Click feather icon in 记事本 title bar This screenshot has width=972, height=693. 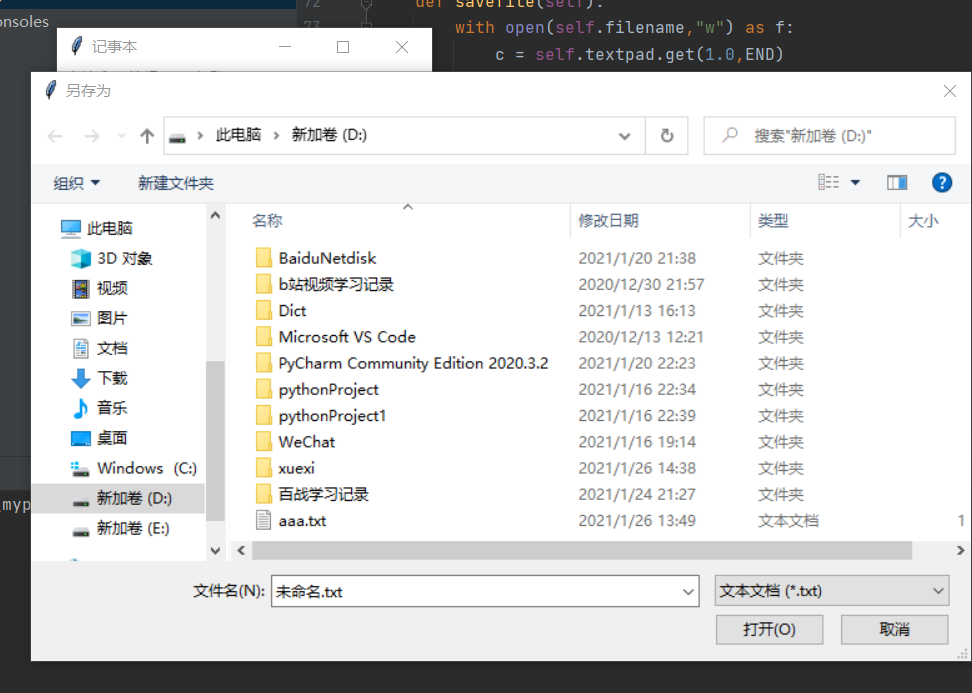(x=77, y=45)
